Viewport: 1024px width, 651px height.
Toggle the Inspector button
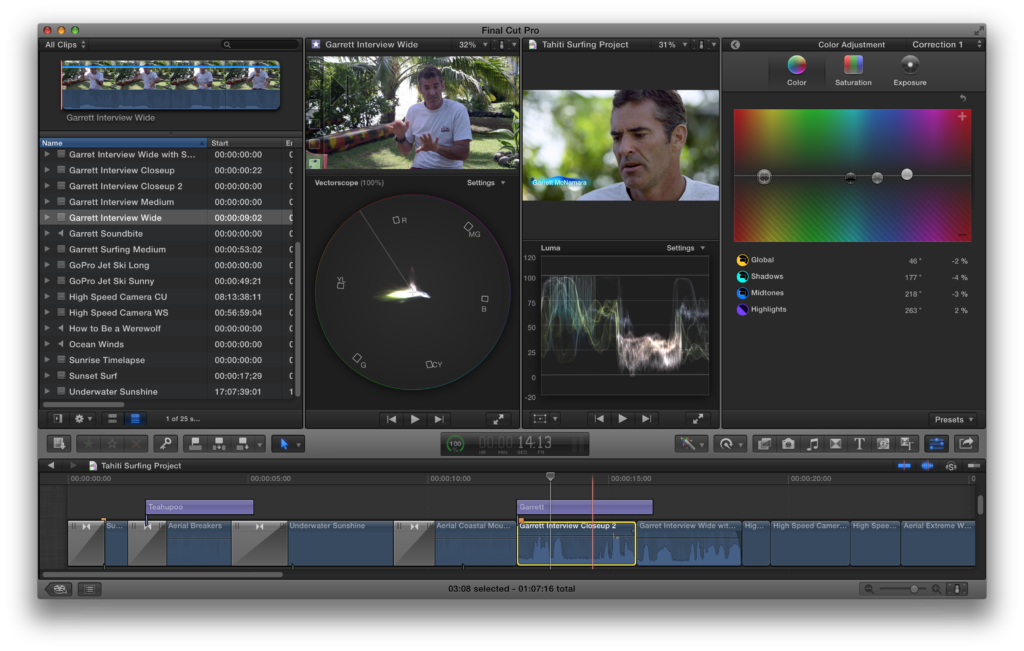tap(936, 445)
